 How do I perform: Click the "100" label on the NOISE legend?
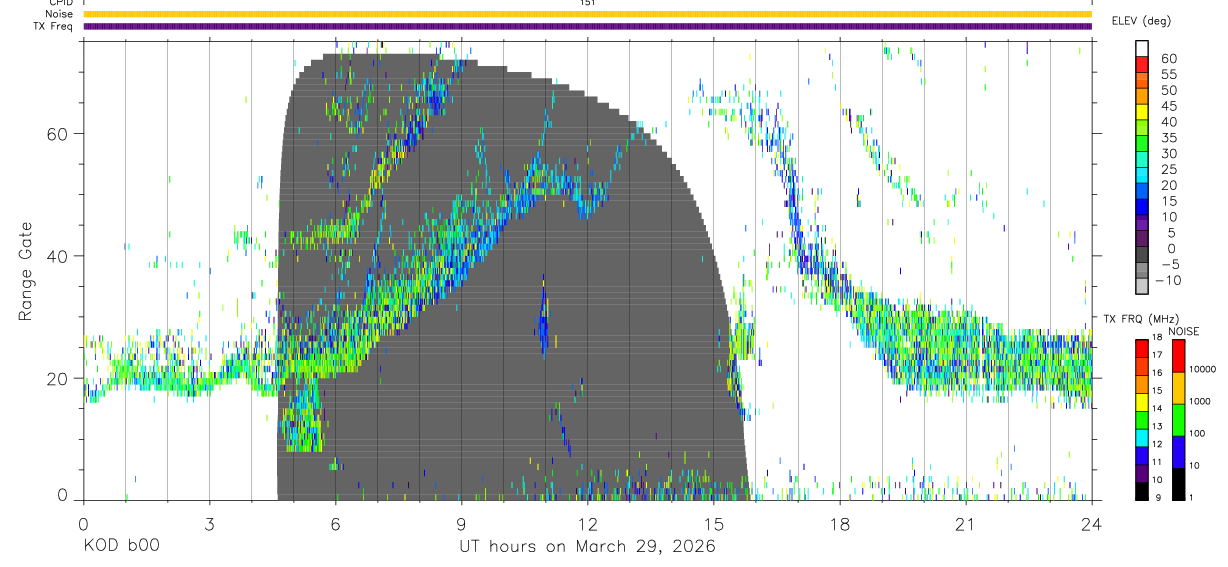[x=1199, y=433]
